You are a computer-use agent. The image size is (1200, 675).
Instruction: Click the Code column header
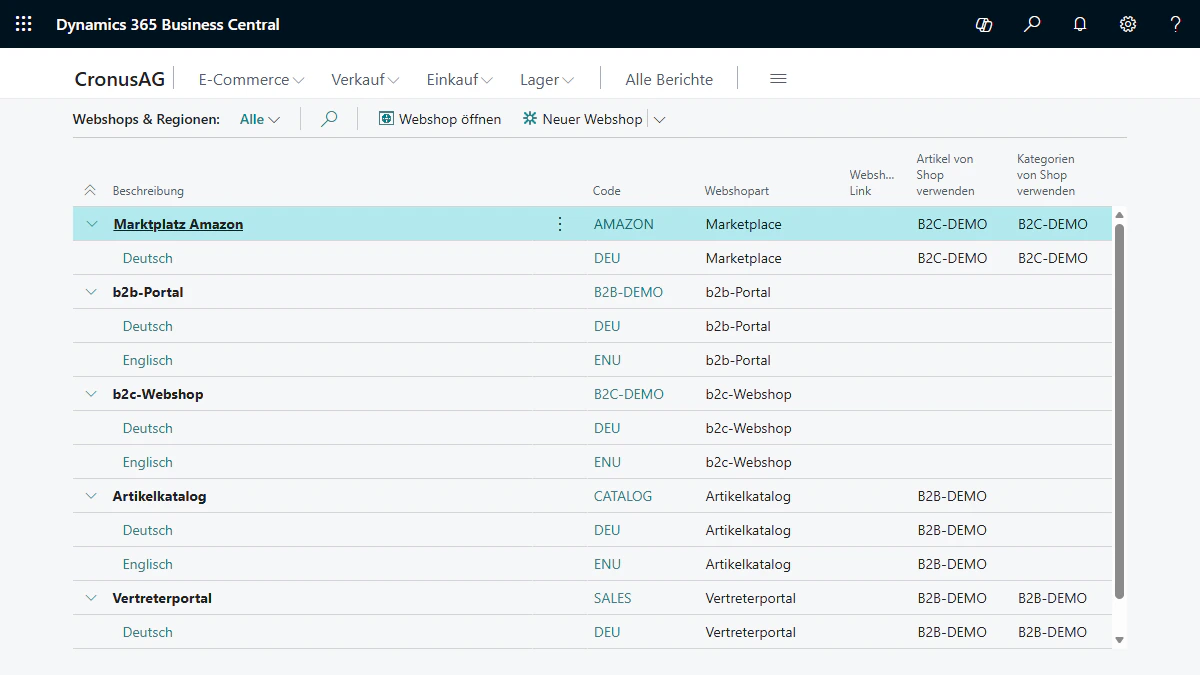[606, 191]
